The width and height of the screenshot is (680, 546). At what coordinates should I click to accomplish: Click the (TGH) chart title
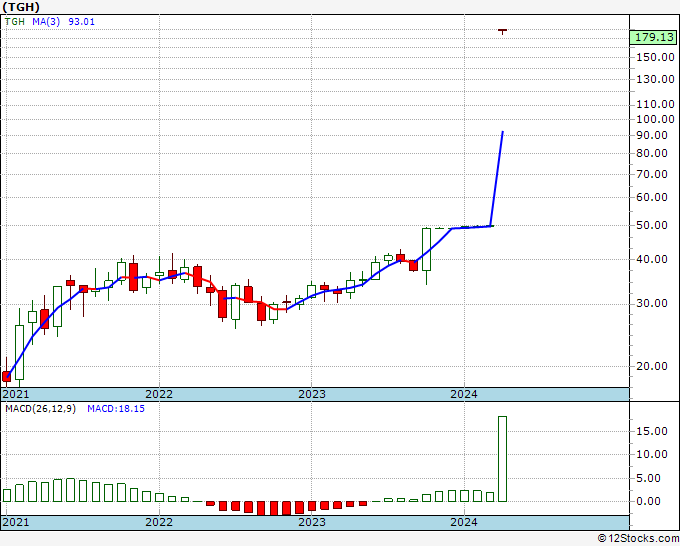click(21, 7)
